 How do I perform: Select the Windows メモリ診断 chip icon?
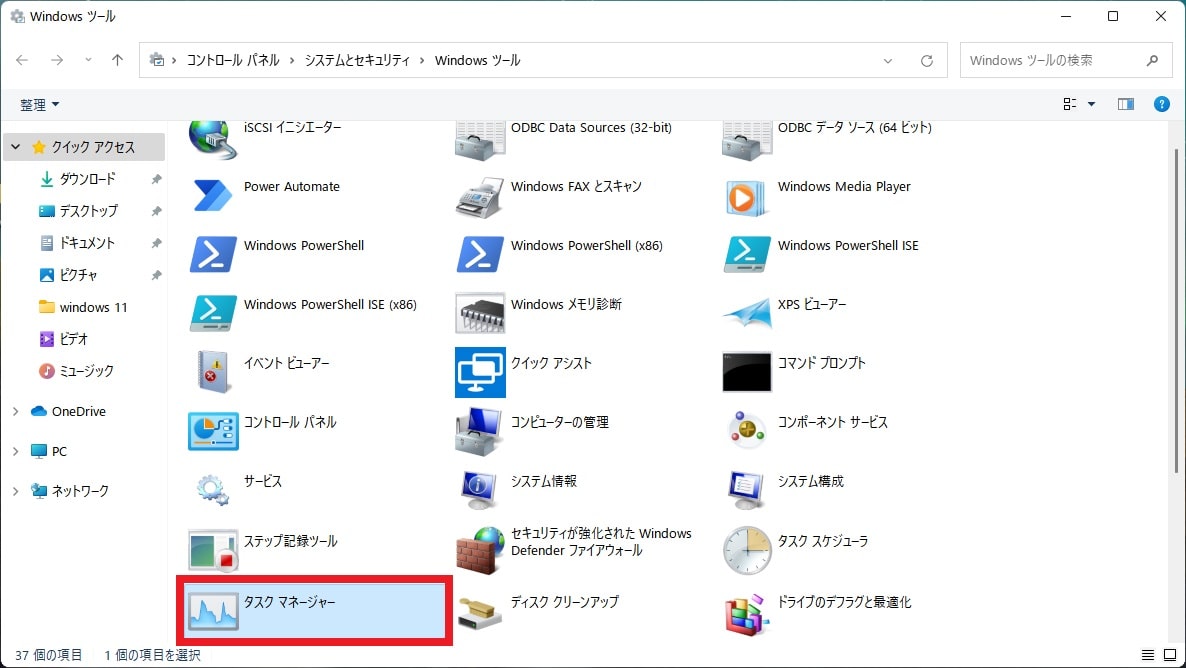pos(480,313)
